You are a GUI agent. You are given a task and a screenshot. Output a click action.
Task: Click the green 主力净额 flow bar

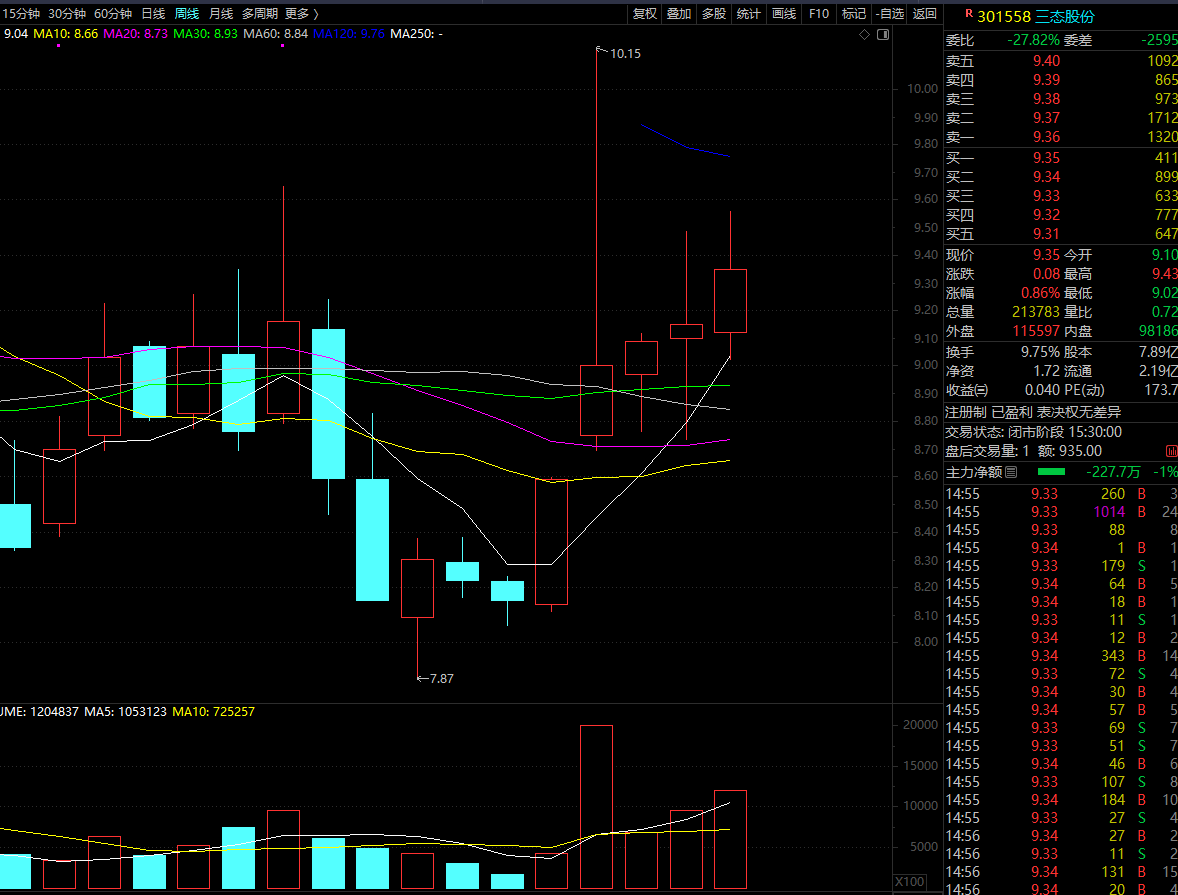tap(1051, 472)
